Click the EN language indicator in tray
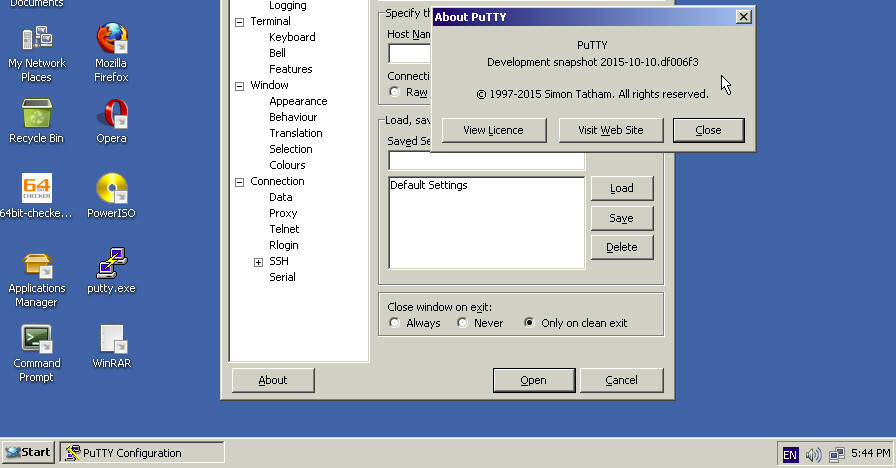The image size is (896, 468). click(790, 455)
